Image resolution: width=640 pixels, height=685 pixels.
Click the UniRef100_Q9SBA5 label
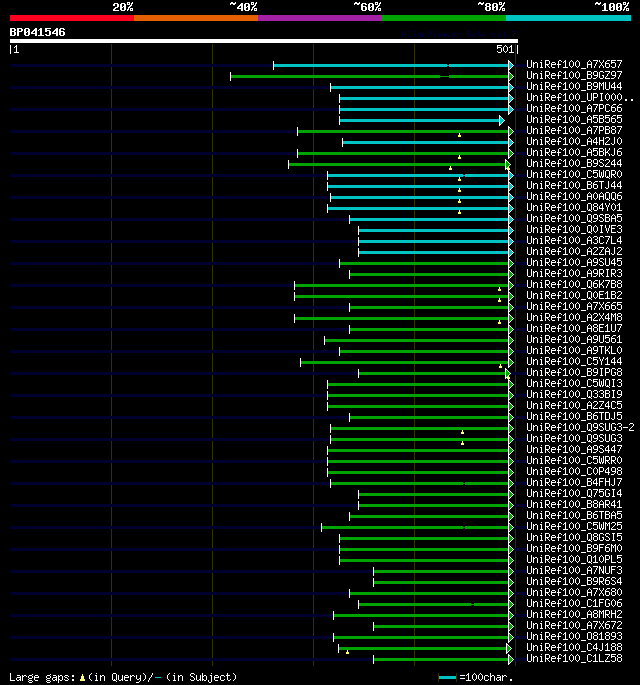pyautogui.click(x=574, y=218)
